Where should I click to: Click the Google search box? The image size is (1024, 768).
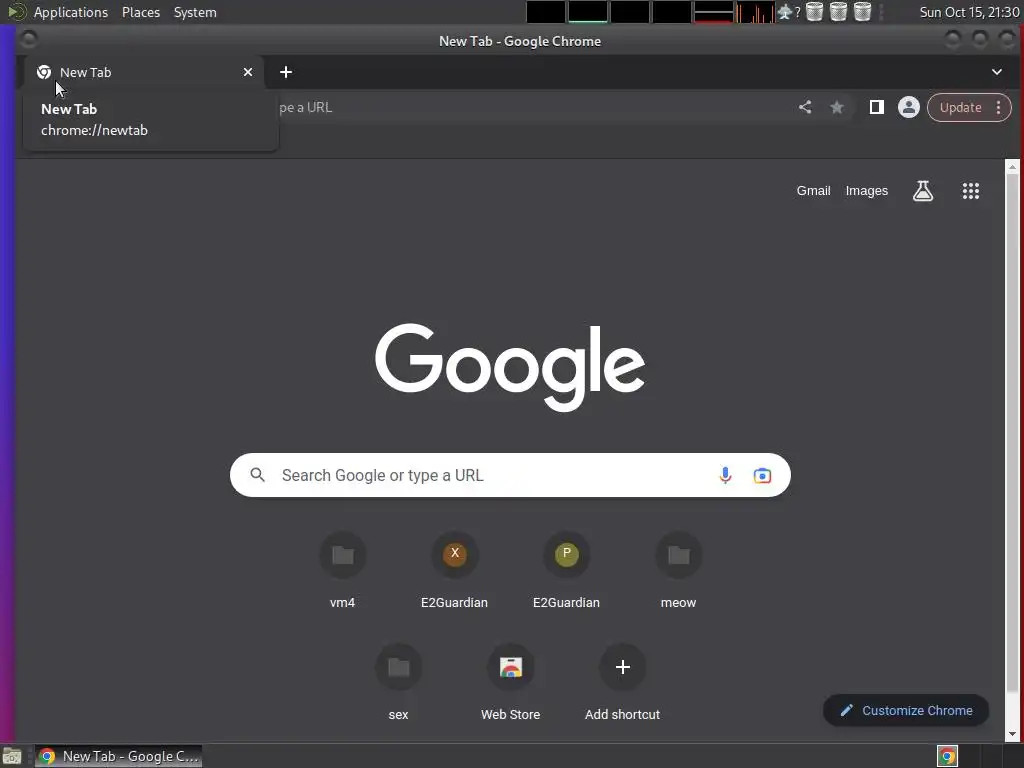[510, 475]
